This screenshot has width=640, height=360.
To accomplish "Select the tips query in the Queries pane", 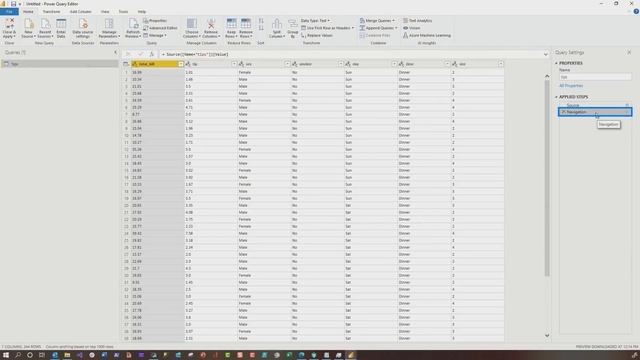I will [59, 64].
